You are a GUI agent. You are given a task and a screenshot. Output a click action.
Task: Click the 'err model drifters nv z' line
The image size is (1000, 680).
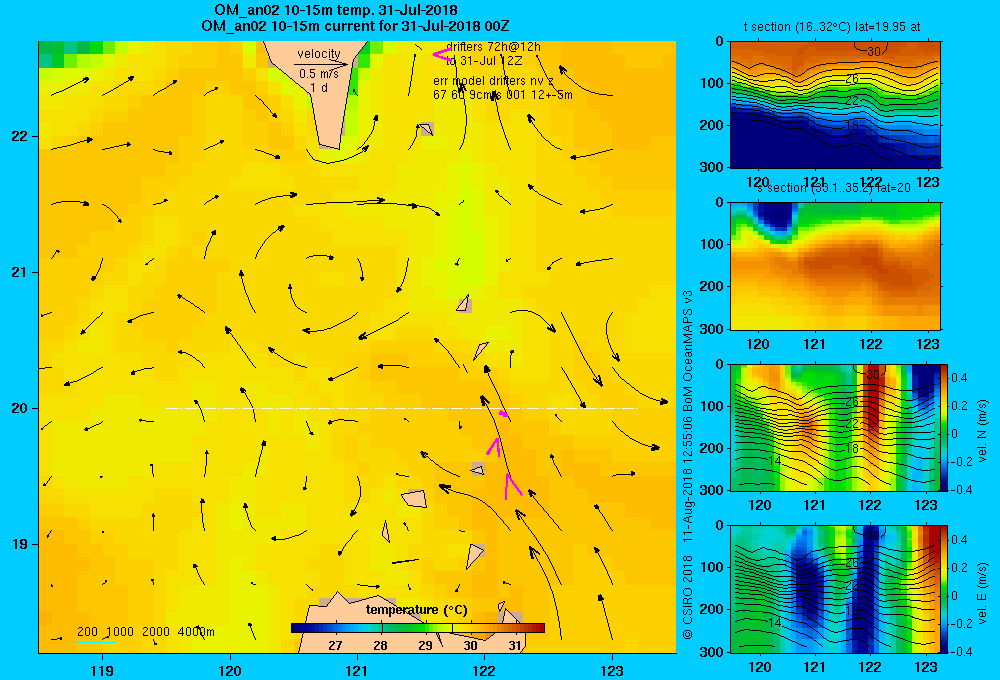tap(493, 81)
